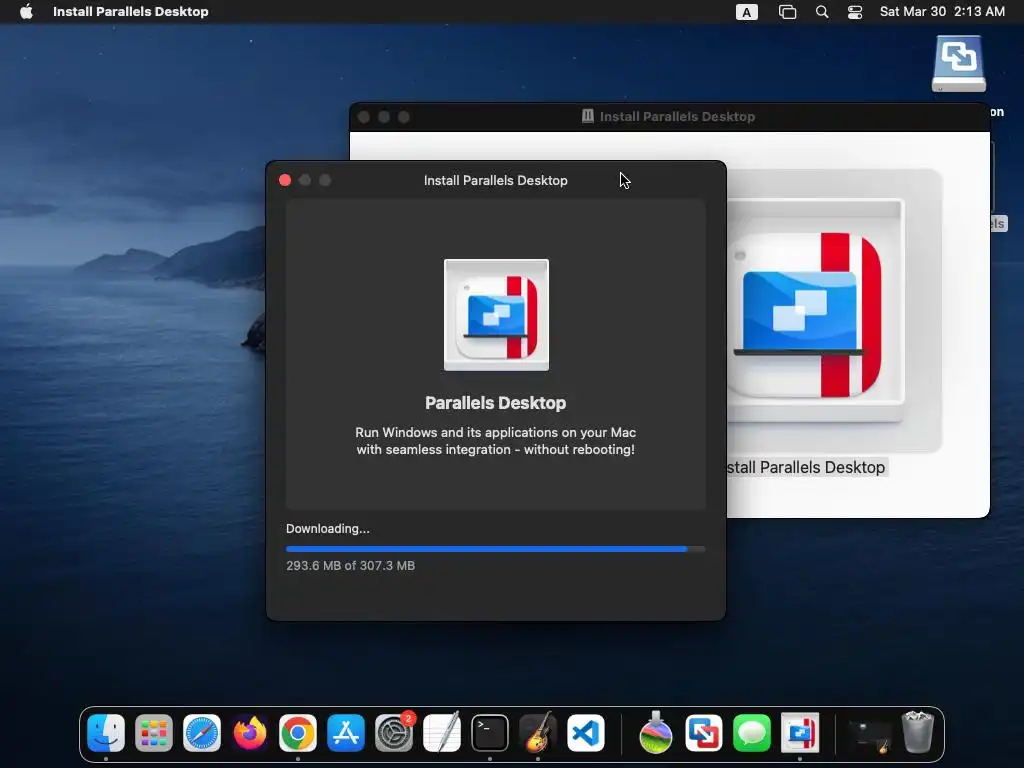1024x768 pixels.
Task: Launch Firefox from the Dock
Action: point(249,733)
